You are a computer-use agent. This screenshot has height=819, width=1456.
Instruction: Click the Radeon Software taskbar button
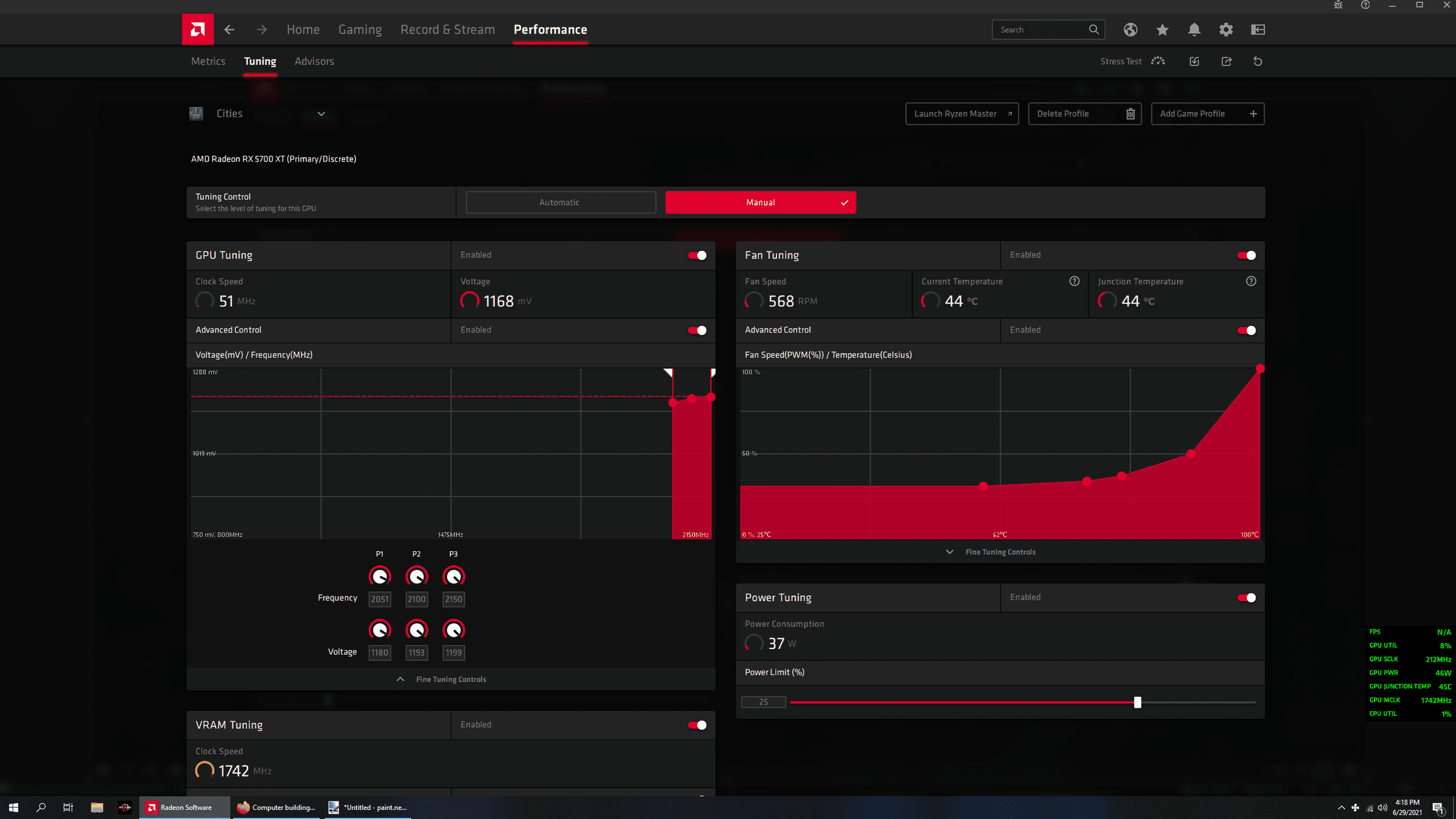pos(185,807)
